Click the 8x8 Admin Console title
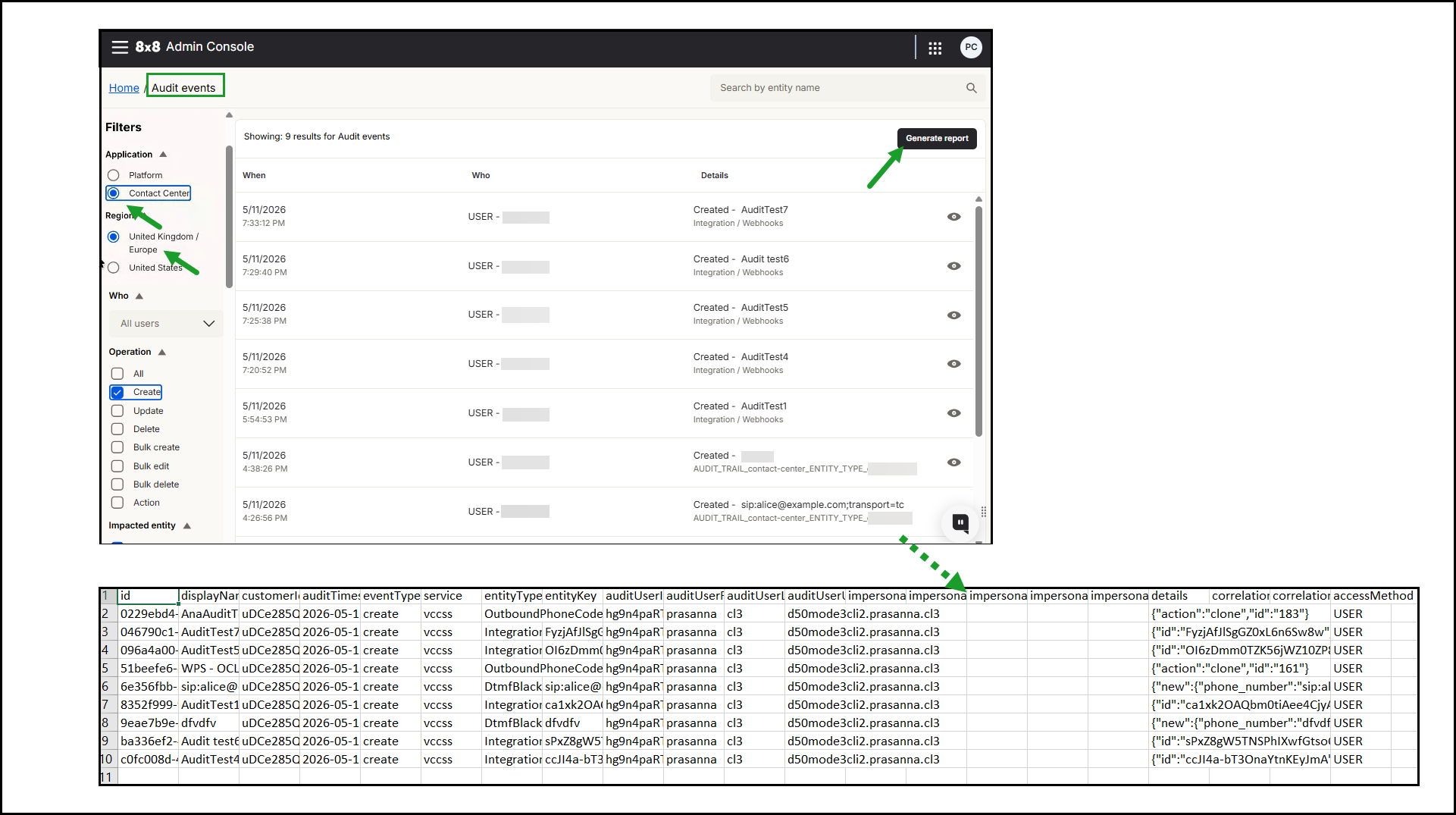 (195, 47)
